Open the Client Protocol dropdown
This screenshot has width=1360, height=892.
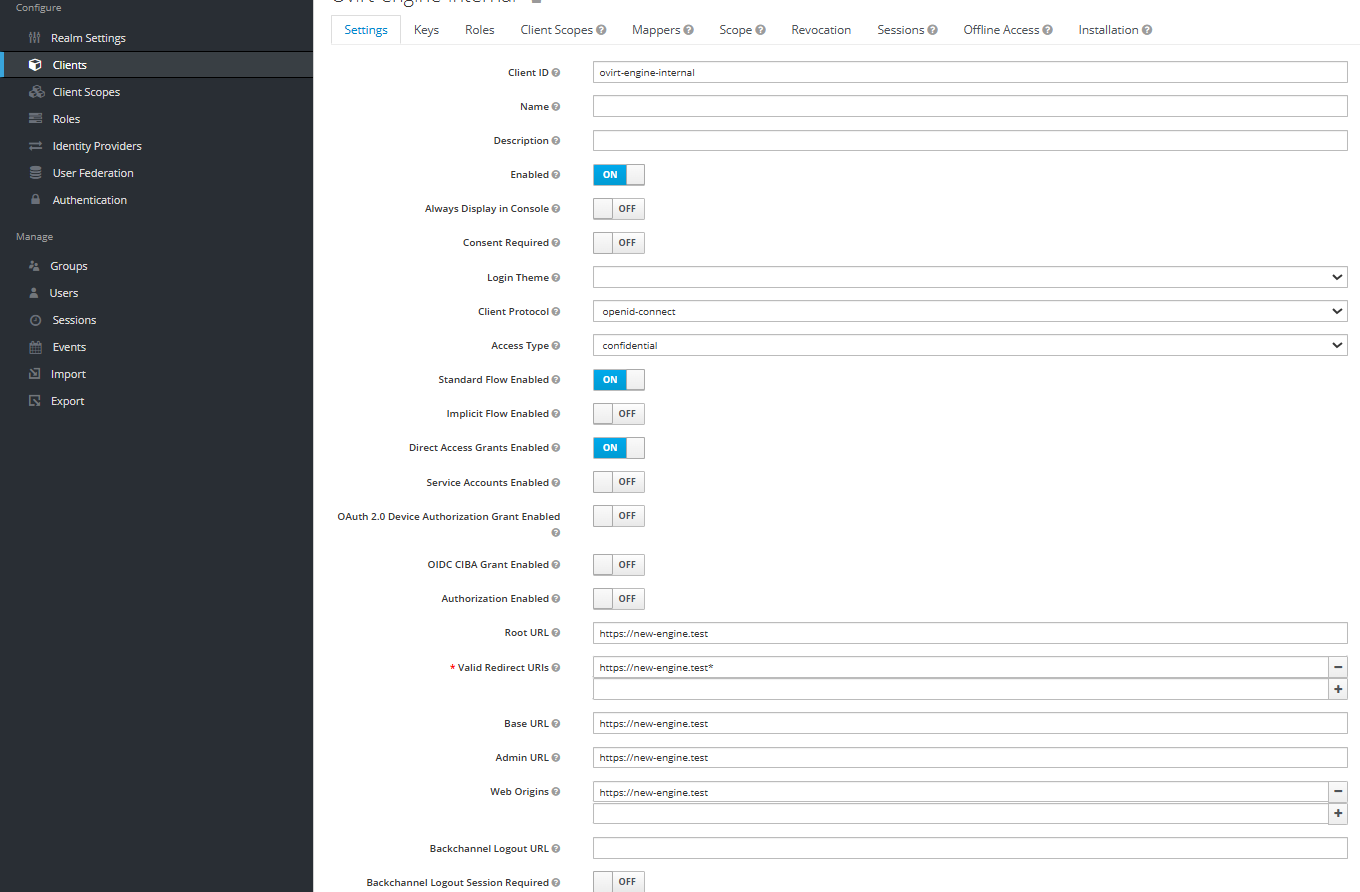(x=970, y=311)
